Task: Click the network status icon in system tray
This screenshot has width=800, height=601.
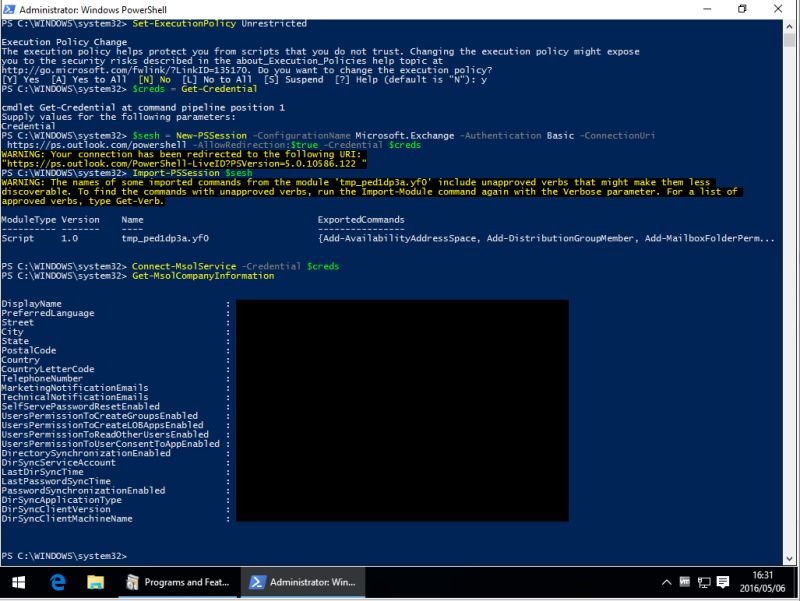Action: [704, 583]
